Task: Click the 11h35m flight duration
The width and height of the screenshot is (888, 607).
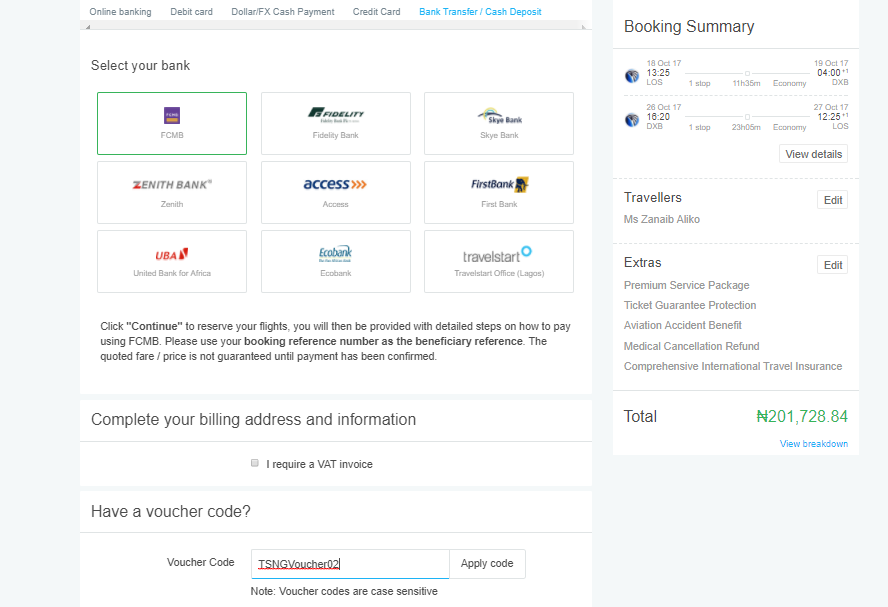Action: coord(746,83)
